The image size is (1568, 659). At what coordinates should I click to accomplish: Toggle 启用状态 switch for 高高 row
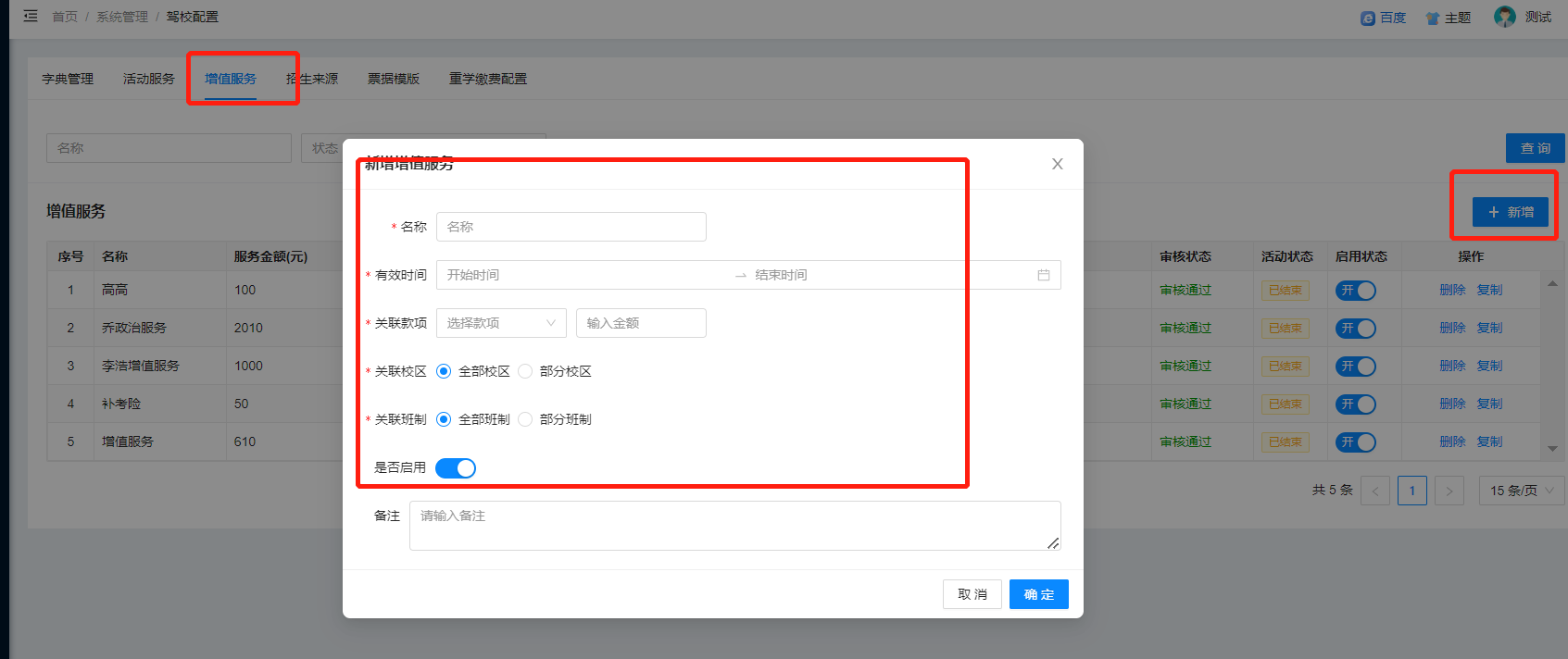pyautogui.click(x=1356, y=291)
